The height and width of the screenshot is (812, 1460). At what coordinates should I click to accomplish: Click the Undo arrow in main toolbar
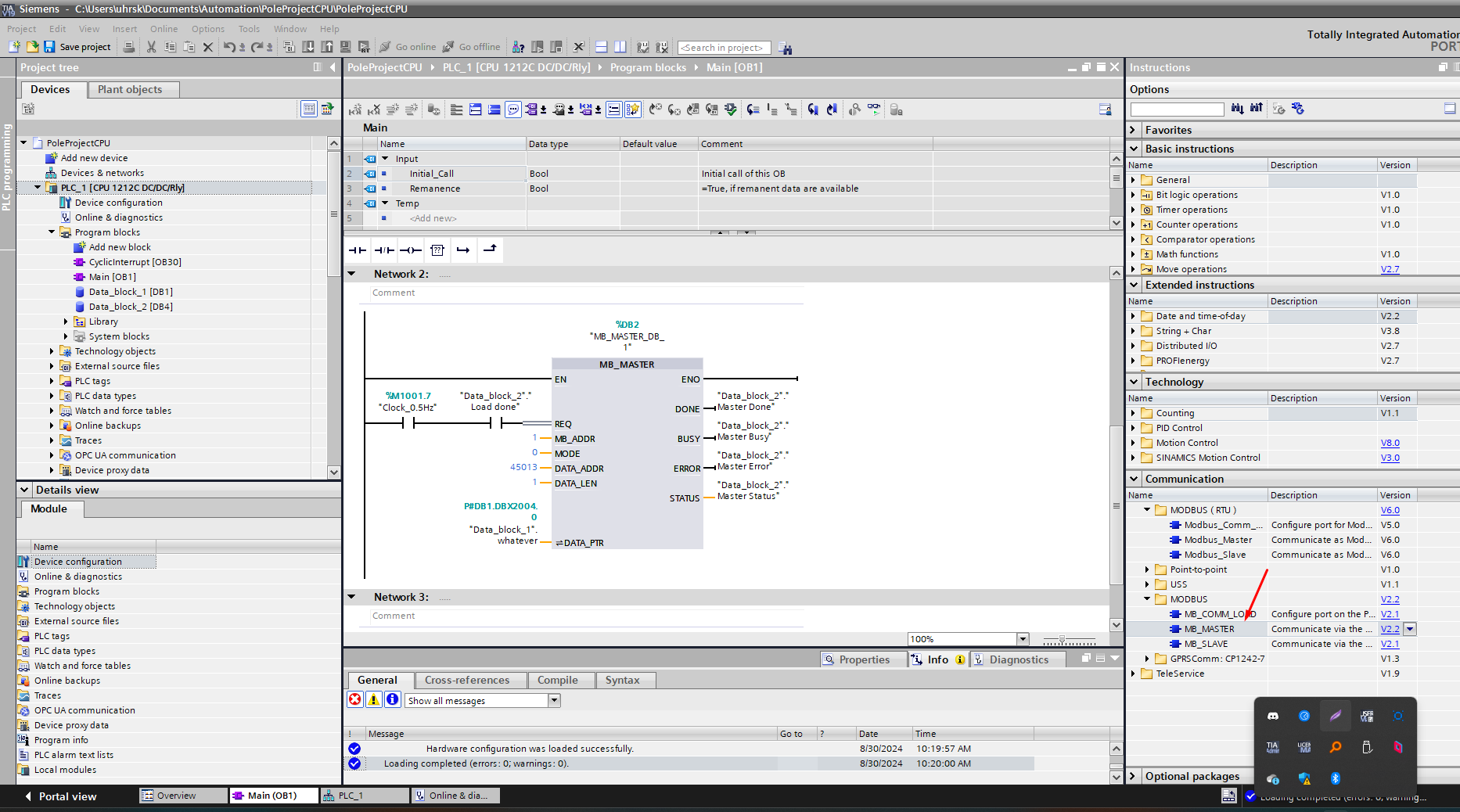(228, 47)
